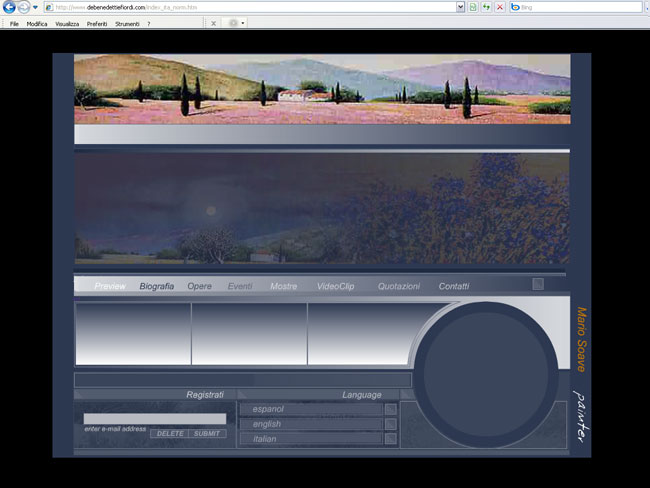
Task: Click the Tuscan landscape banner painting
Action: 322,89
